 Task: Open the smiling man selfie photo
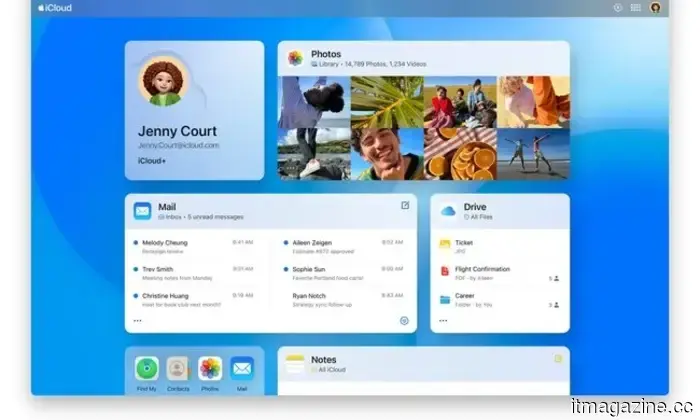click(x=387, y=154)
